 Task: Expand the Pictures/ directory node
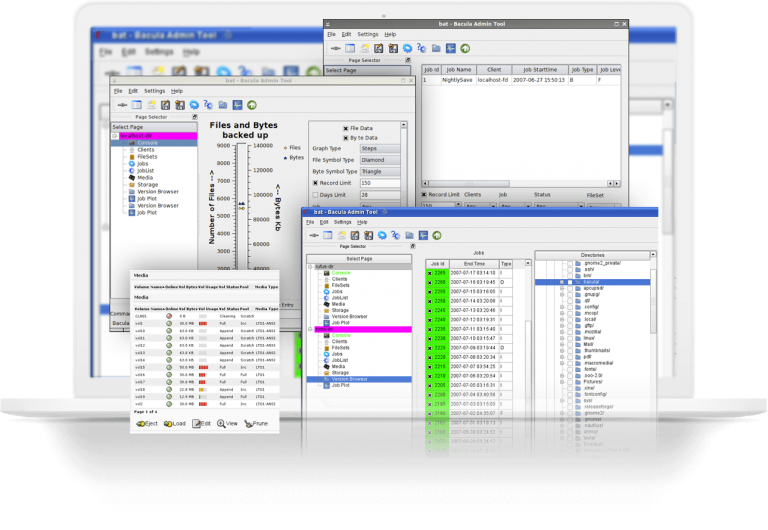coord(562,382)
